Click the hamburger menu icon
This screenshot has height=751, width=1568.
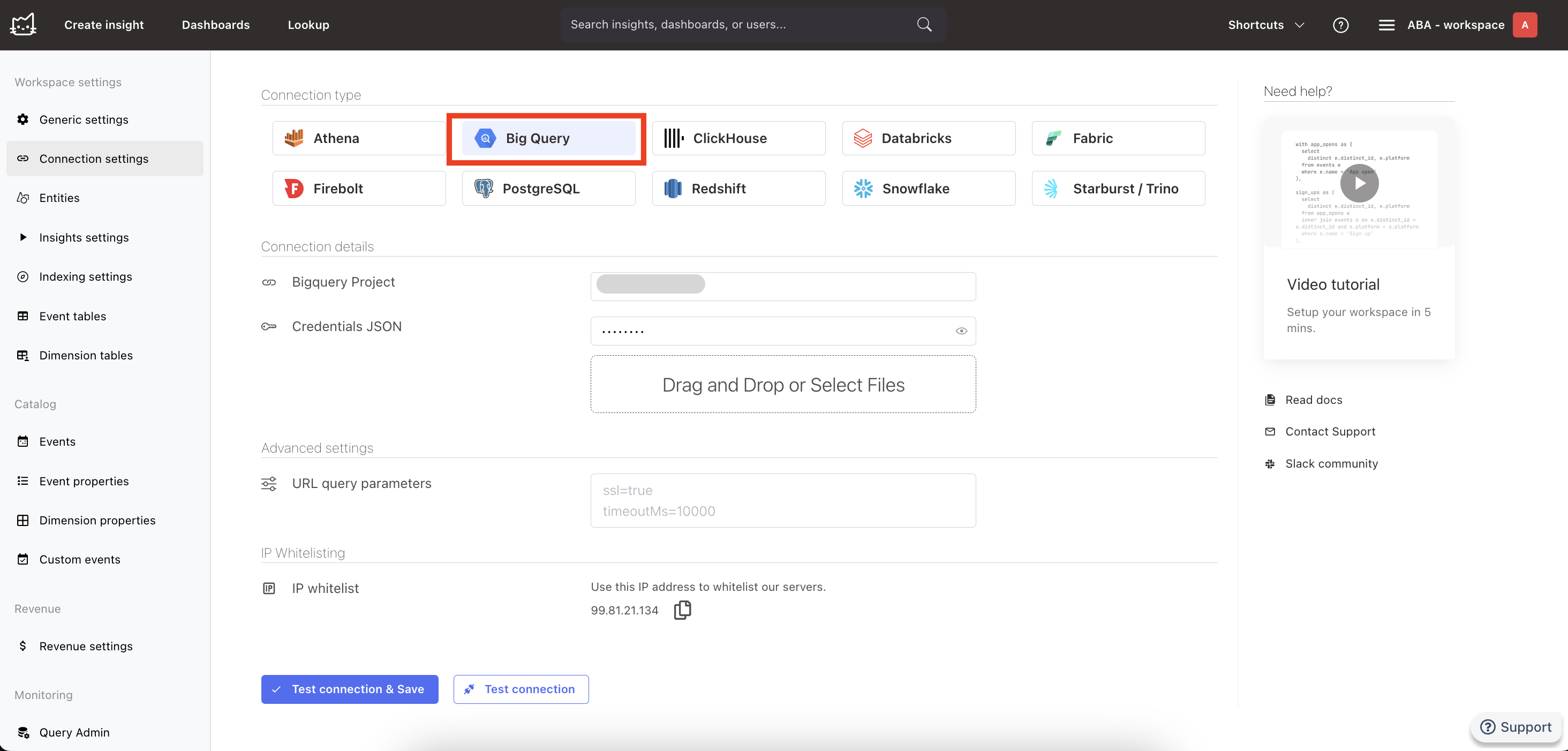(1386, 25)
